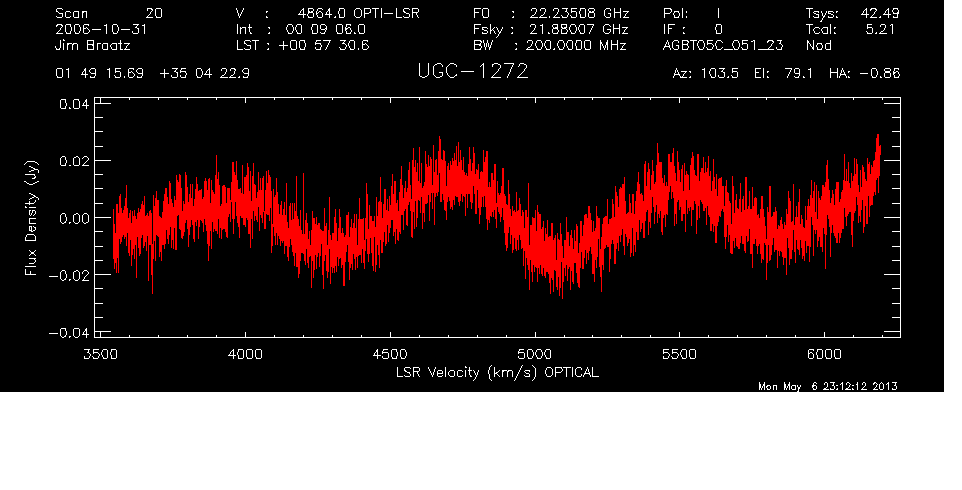
Task: Select declination +35 04 22.9
Action: point(204,74)
